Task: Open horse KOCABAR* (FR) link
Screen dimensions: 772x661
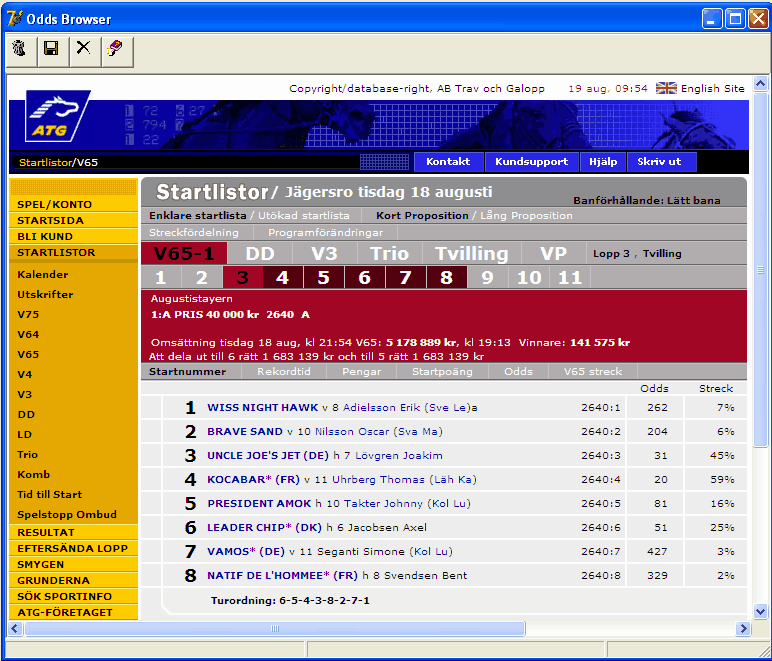Action: [x=253, y=479]
